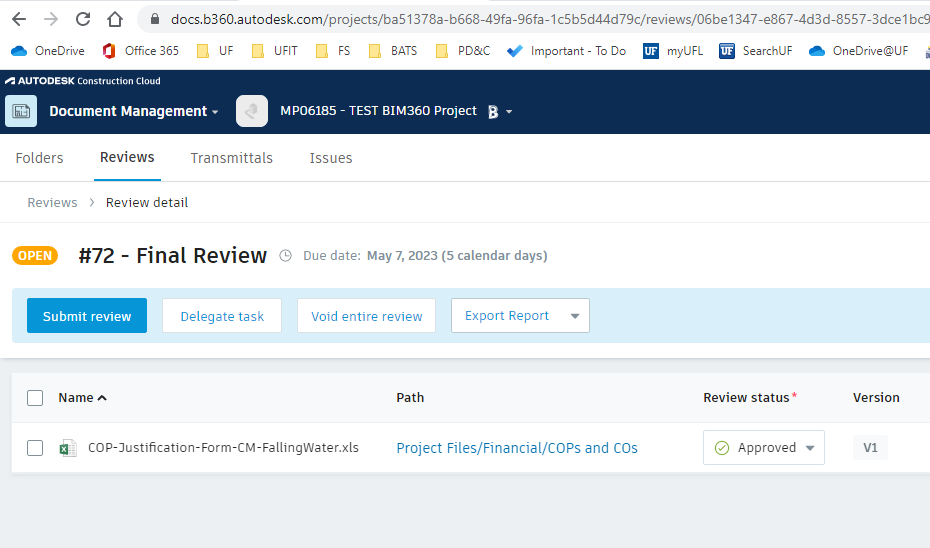The image size is (930, 548).
Task: Click the Delegate task button
Action: coord(222,316)
